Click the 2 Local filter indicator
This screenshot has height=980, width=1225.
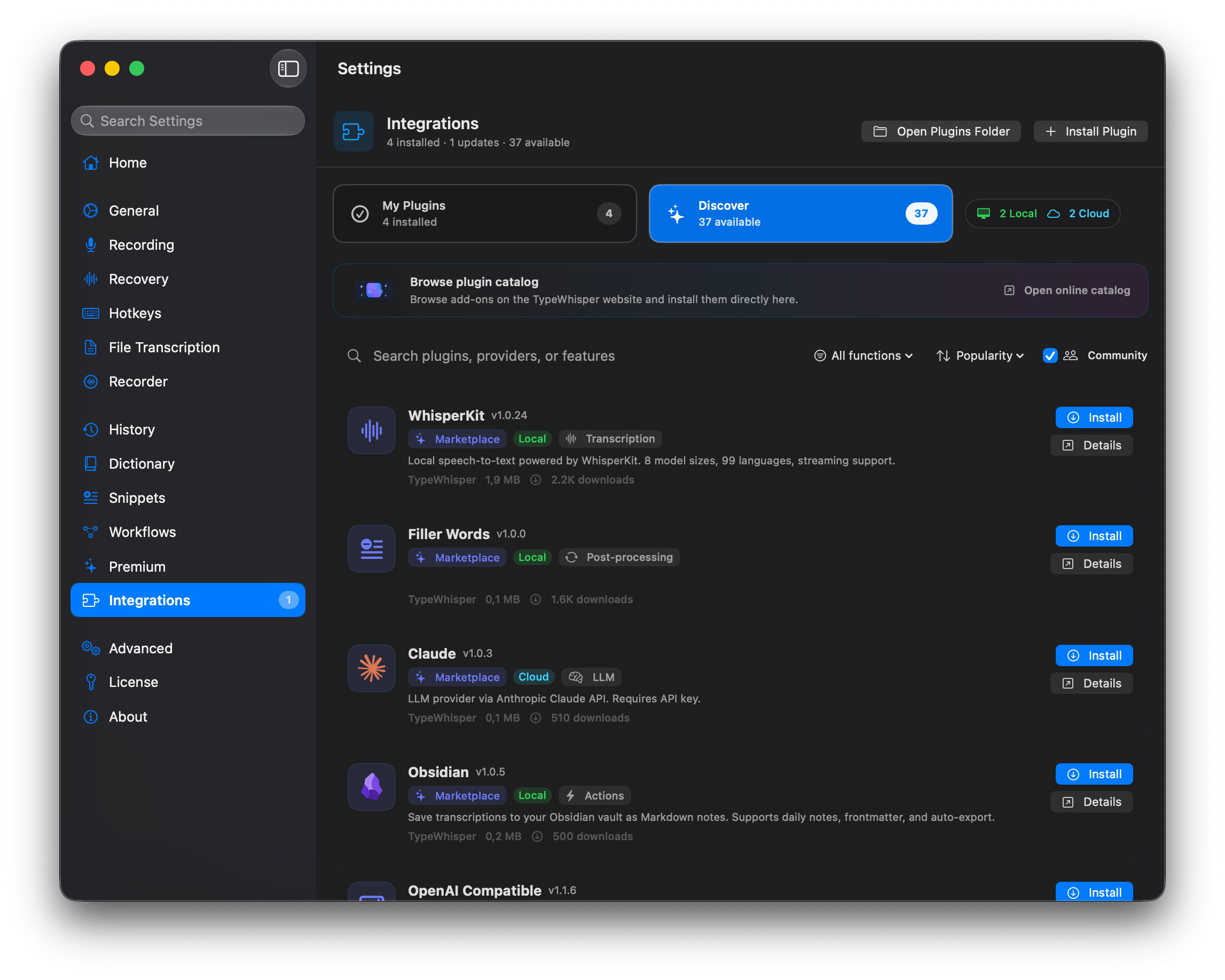pos(1007,214)
